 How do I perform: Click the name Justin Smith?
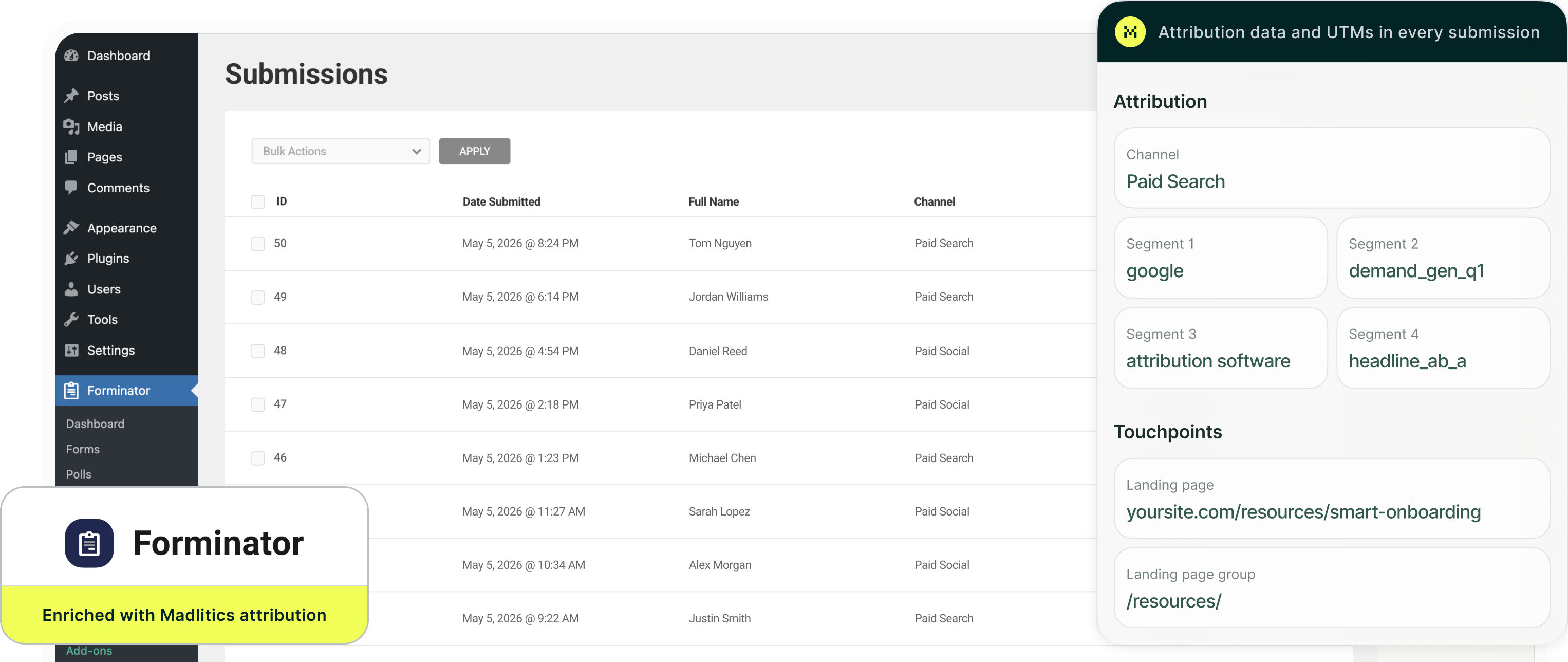point(719,618)
